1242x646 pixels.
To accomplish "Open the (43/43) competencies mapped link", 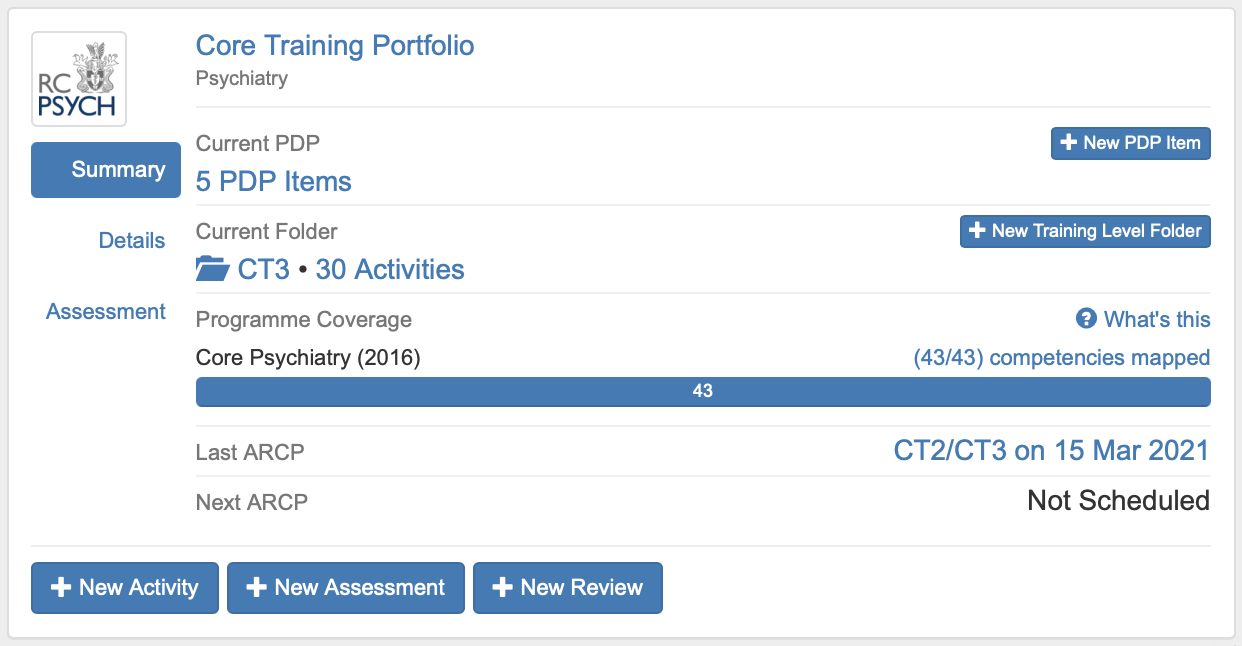I will click(x=1061, y=358).
